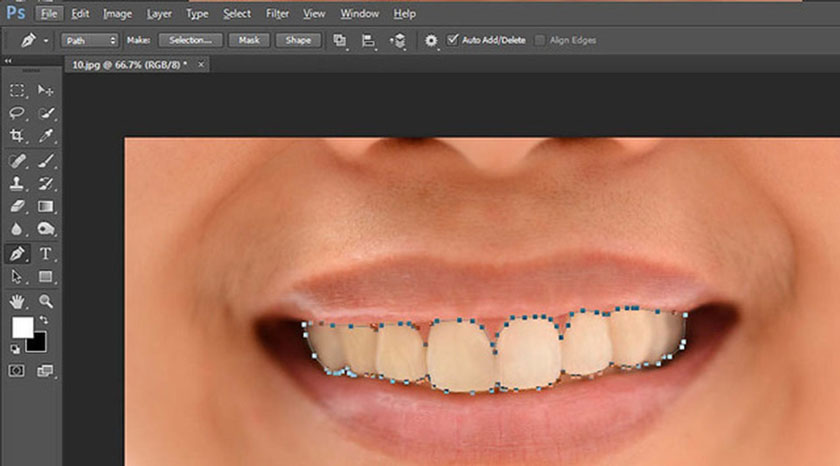Select the Move tool

(x=46, y=91)
